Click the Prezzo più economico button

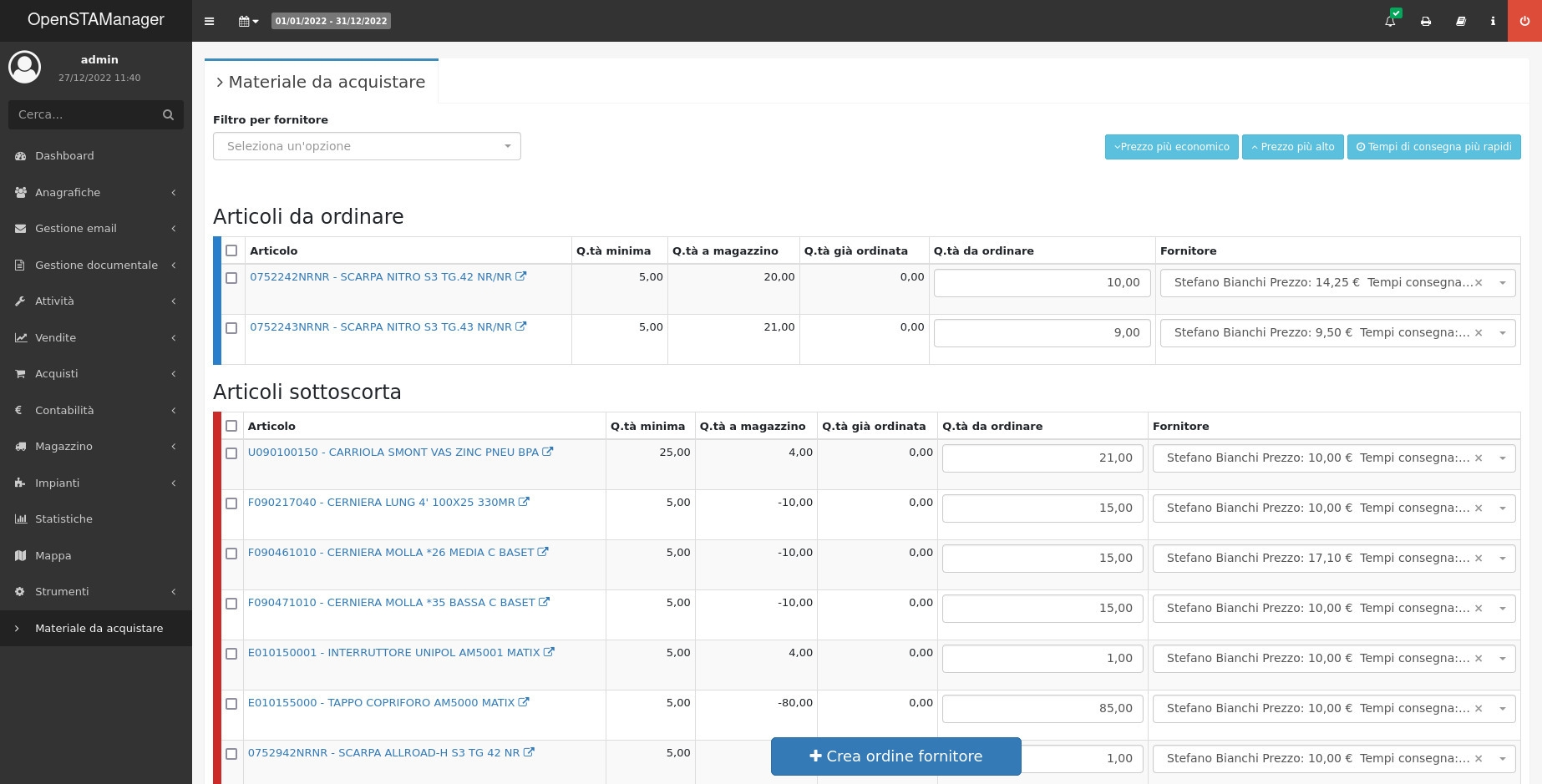click(x=1171, y=147)
